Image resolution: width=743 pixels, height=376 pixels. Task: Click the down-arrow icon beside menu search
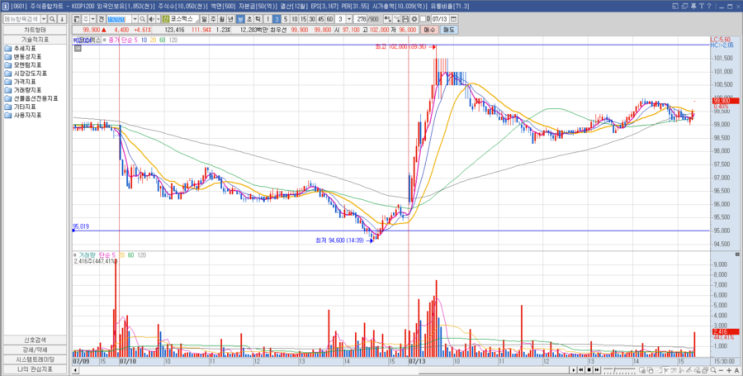(x=62, y=19)
